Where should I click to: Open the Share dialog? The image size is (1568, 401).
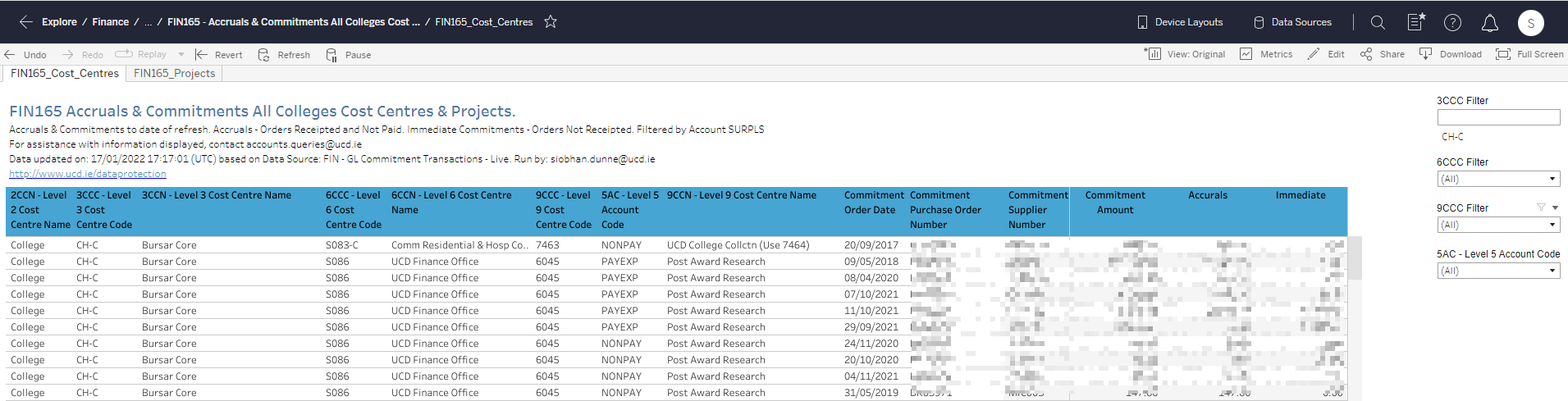pyautogui.click(x=1383, y=54)
